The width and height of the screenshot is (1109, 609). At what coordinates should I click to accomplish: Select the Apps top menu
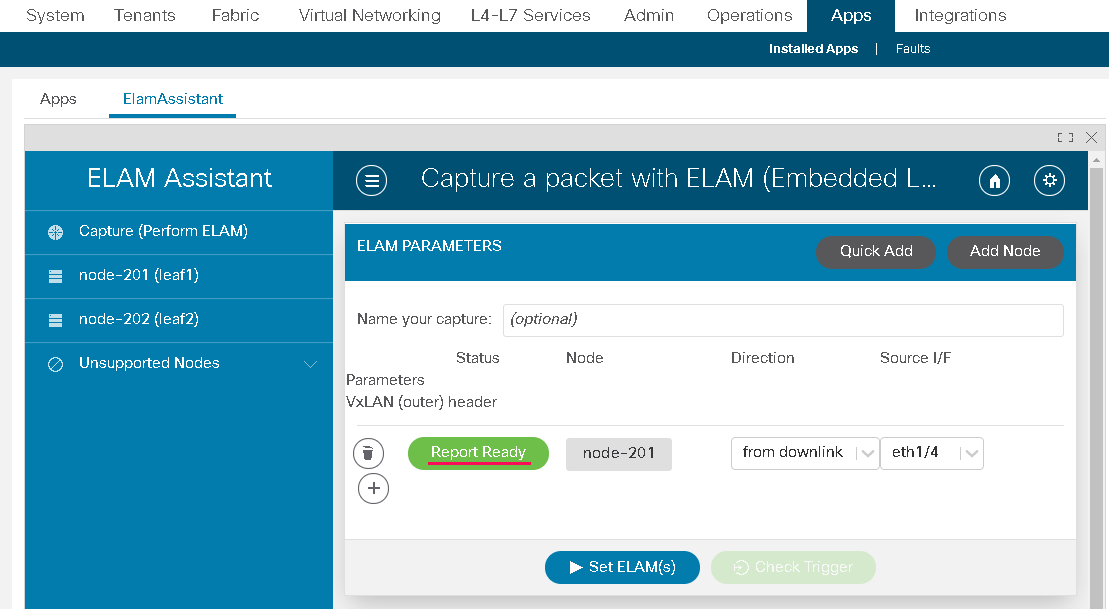point(851,16)
